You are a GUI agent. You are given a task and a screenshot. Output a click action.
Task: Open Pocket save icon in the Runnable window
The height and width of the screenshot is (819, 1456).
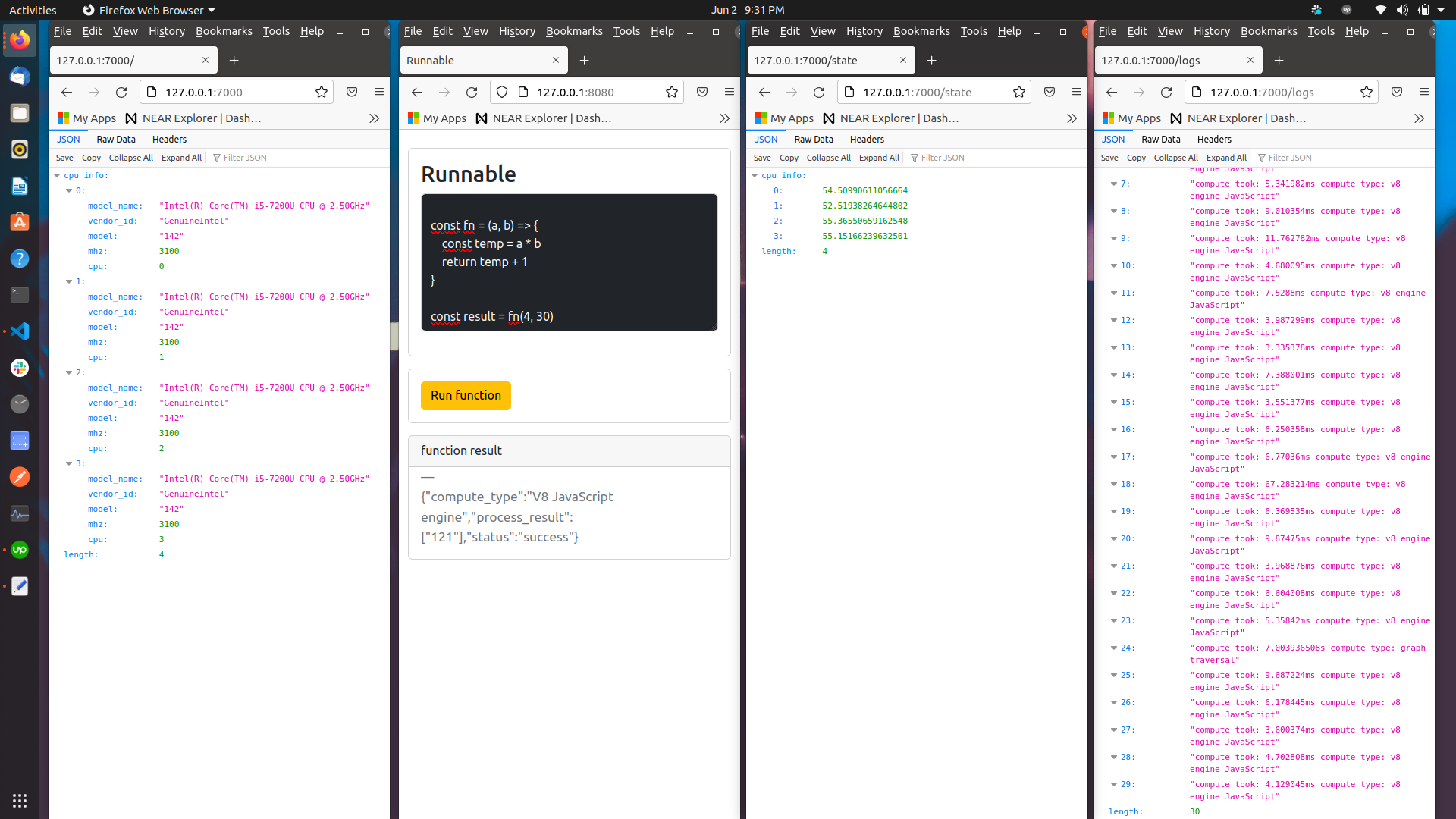coord(702,93)
